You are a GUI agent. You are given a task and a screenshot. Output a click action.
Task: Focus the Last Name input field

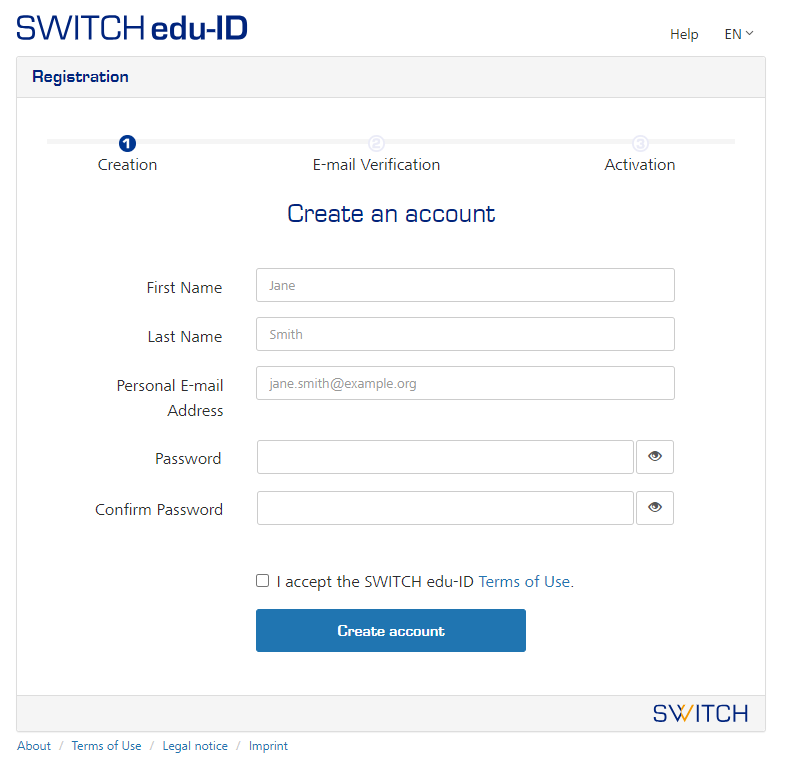coord(465,334)
